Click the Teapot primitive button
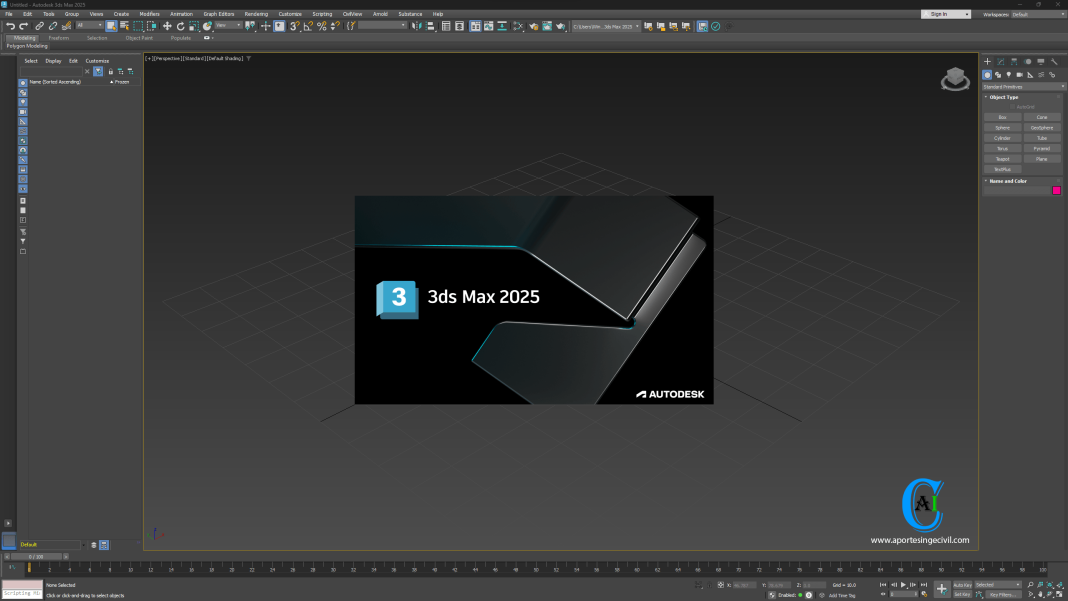Image resolution: width=1068 pixels, height=601 pixels. click(x=1002, y=159)
